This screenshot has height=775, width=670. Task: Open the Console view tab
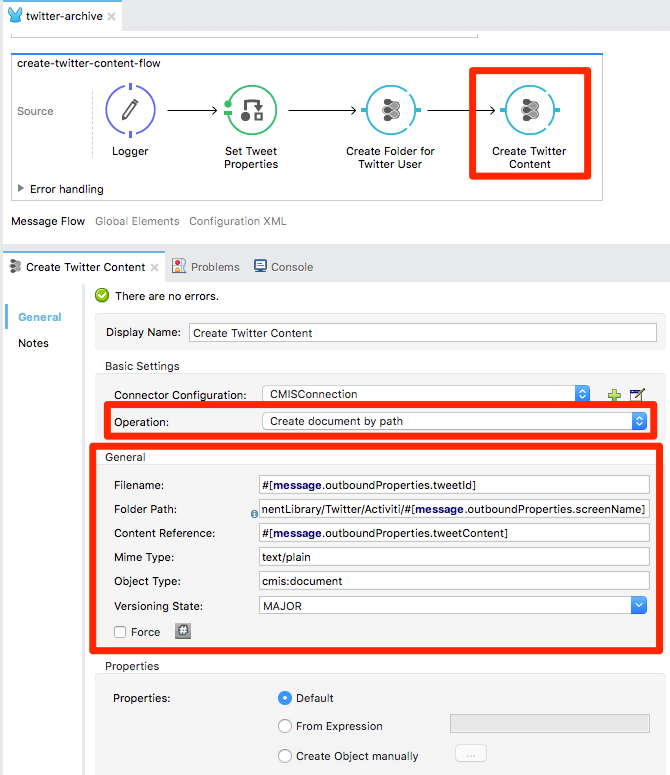coord(284,266)
